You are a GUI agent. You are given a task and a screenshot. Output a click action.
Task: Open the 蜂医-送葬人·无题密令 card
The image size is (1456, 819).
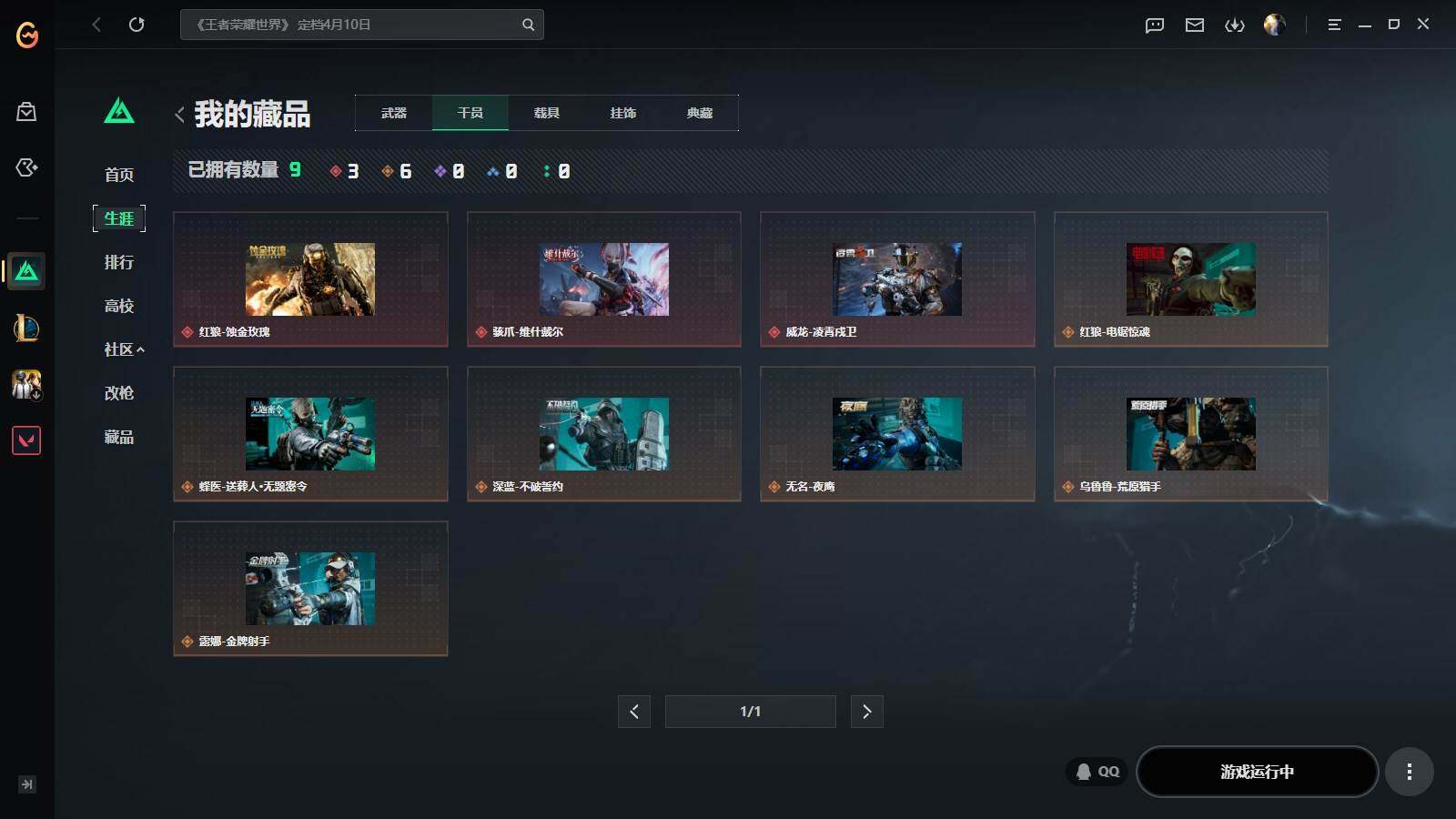(x=310, y=434)
